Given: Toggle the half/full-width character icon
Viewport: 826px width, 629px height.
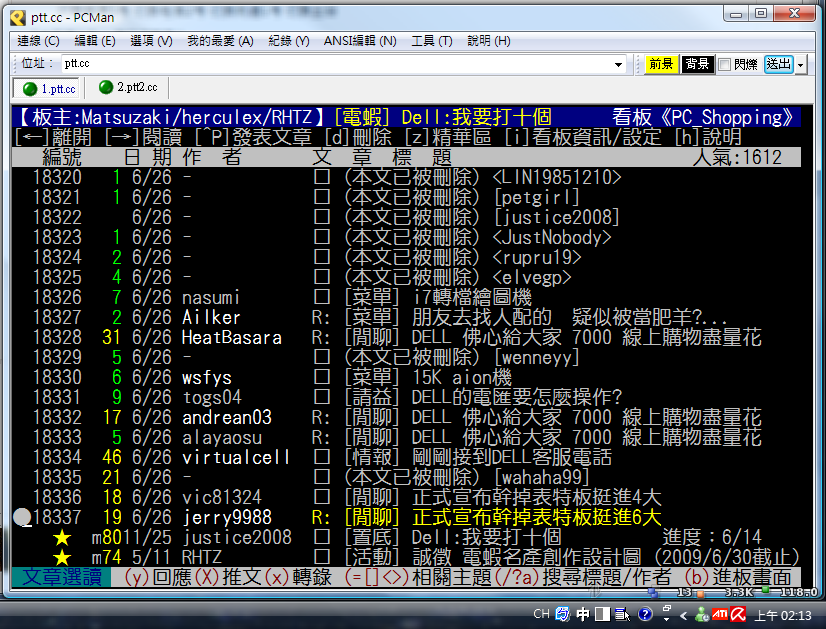Looking at the screenshot, I should click(x=602, y=614).
